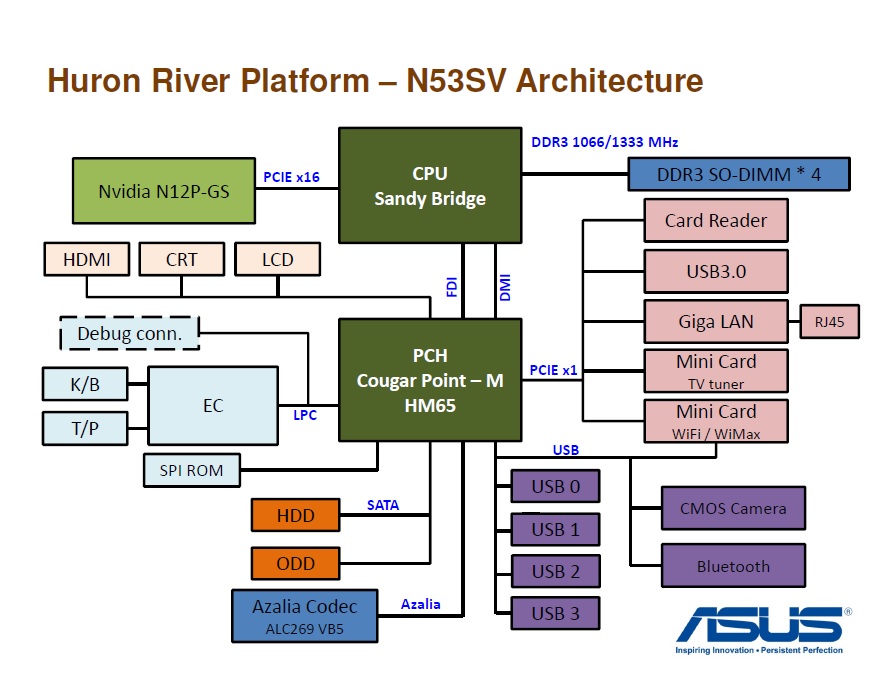Click the "PCIE x16" bus label

(x=291, y=177)
